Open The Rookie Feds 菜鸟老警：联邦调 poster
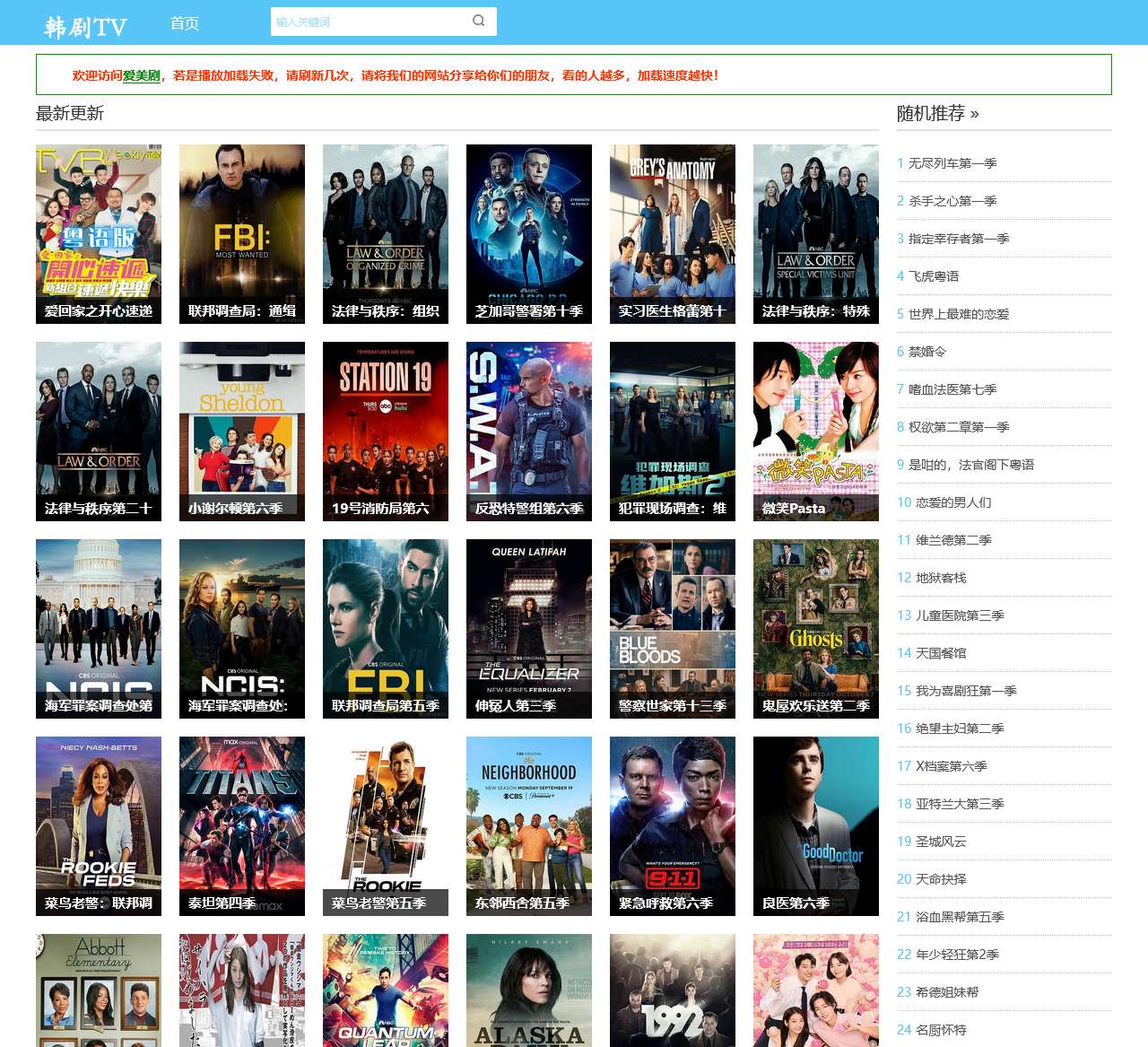The height and width of the screenshot is (1047, 1148). 99,826
